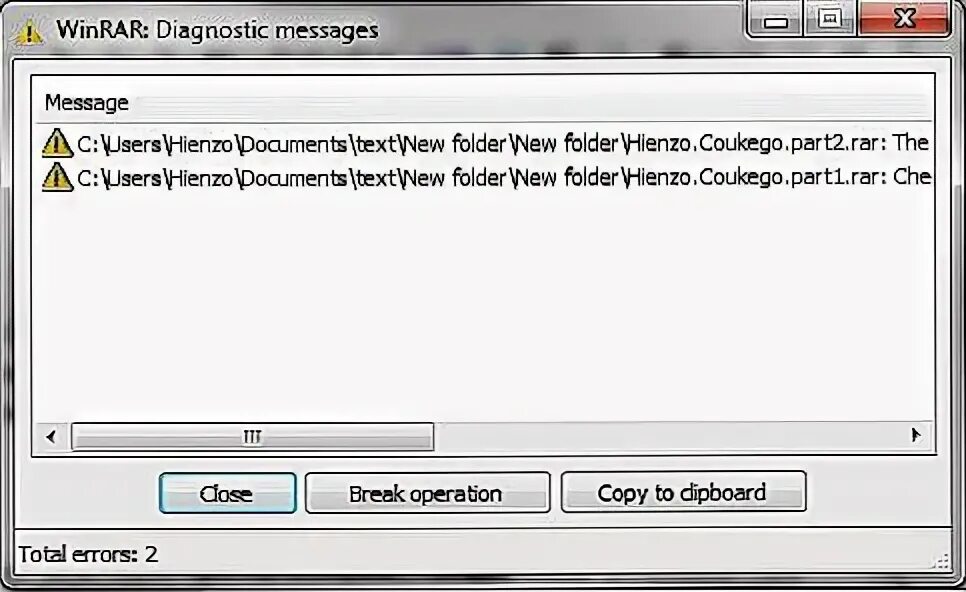966x592 pixels.
Task: Click the WinRAR warning icon in title bar
Action: tap(28, 30)
